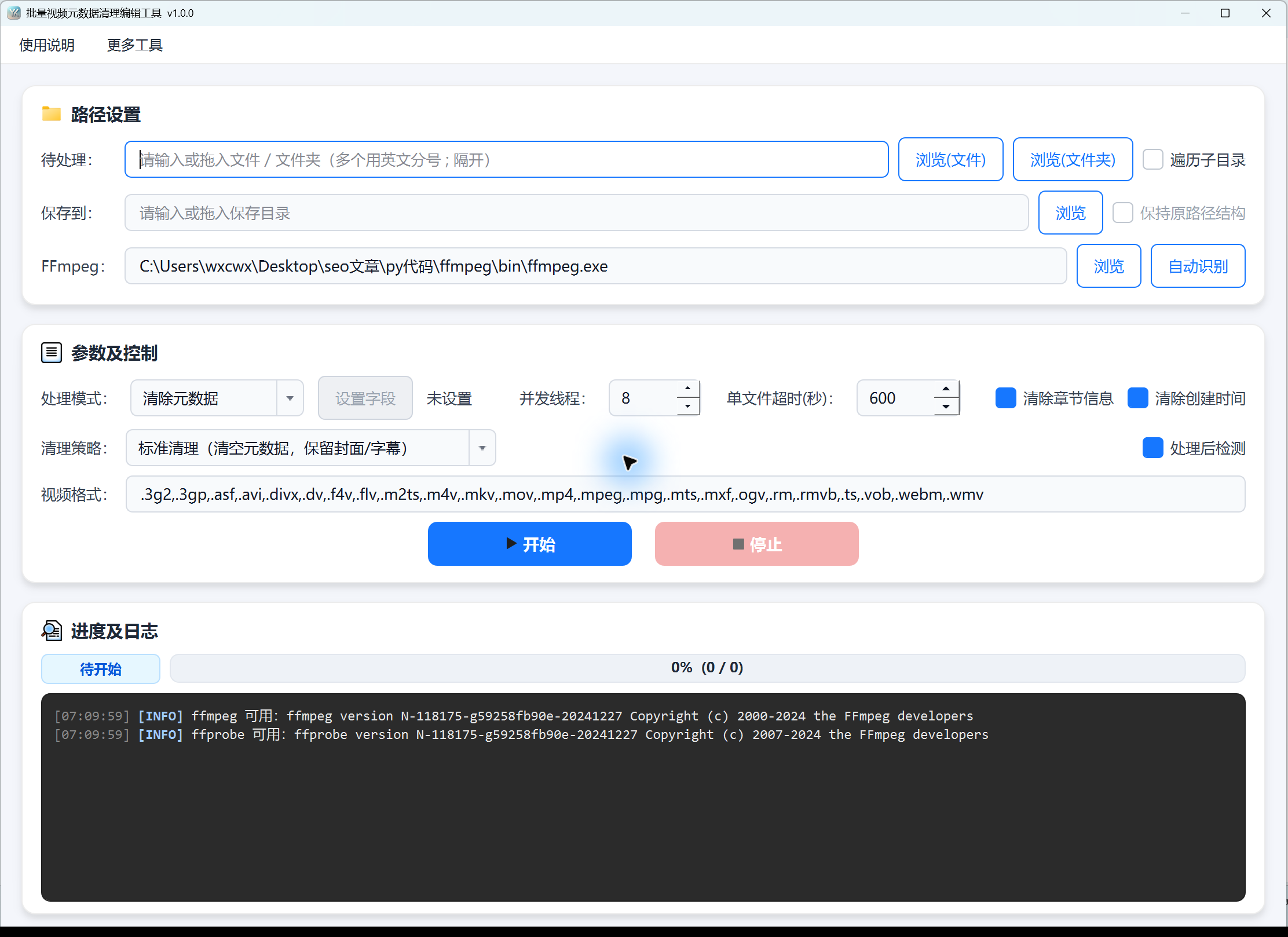Minimize the application window

(1185, 13)
